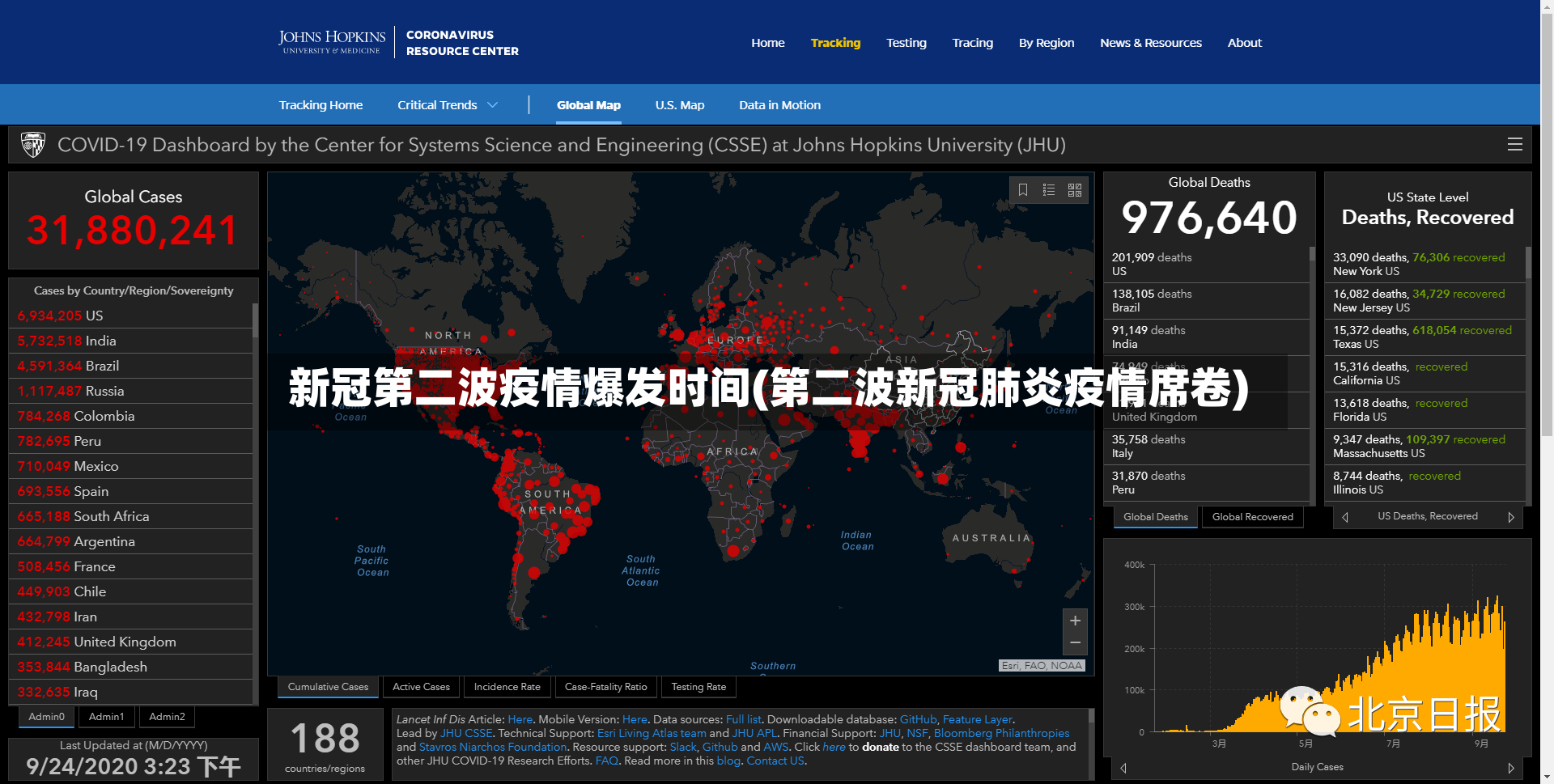
Task: Select the Global Deaths tab
Action: (1155, 517)
